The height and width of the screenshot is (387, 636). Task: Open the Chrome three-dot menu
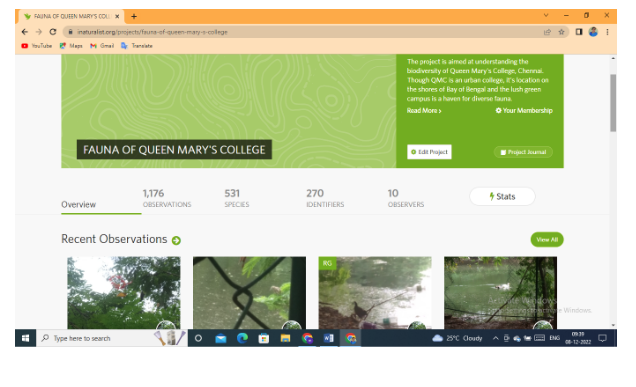pos(607,32)
